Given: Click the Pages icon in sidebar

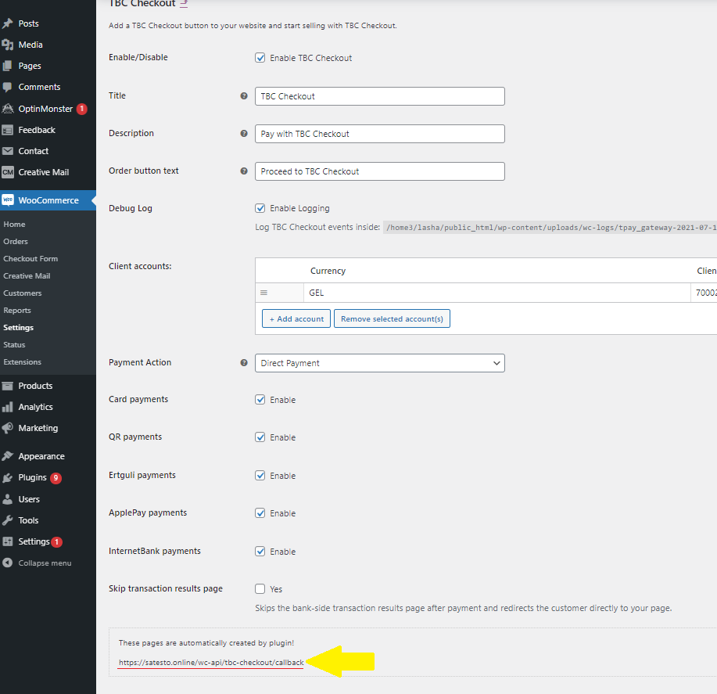Looking at the screenshot, I should 7,66.
